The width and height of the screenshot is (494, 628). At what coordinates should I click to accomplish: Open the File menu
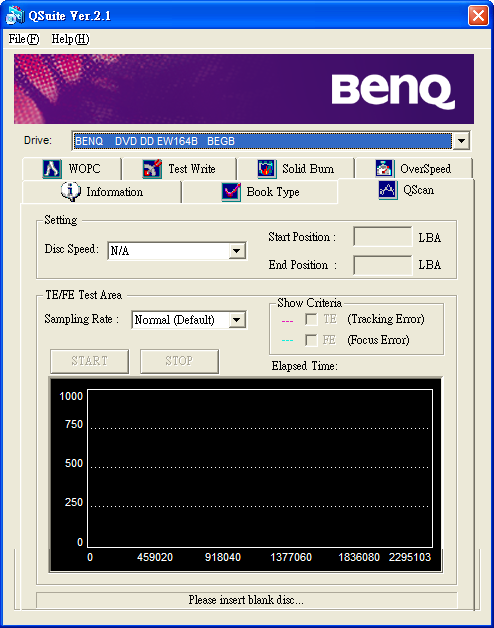click(x=24, y=39)
